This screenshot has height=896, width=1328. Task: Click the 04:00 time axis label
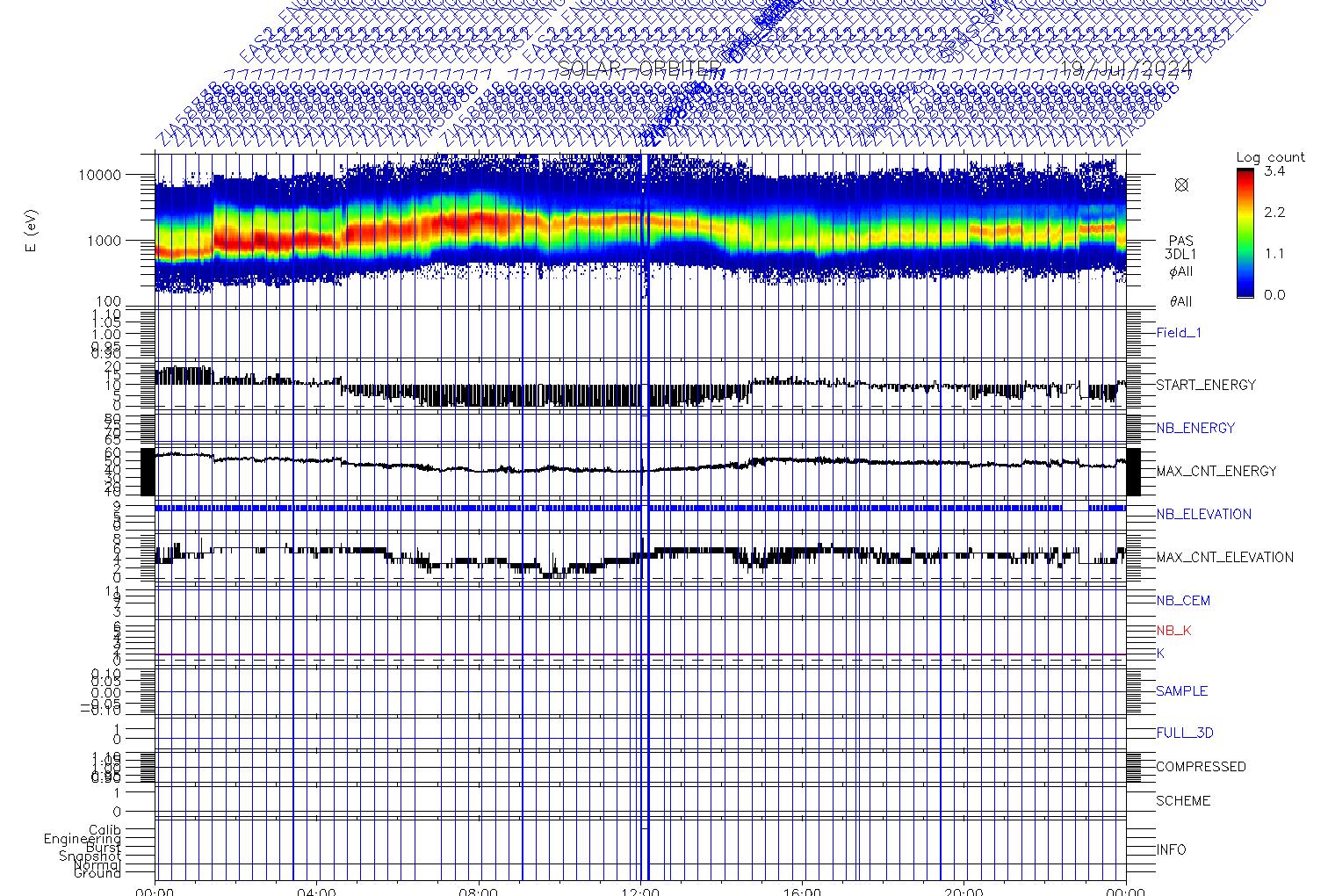[x=316, y=891]
